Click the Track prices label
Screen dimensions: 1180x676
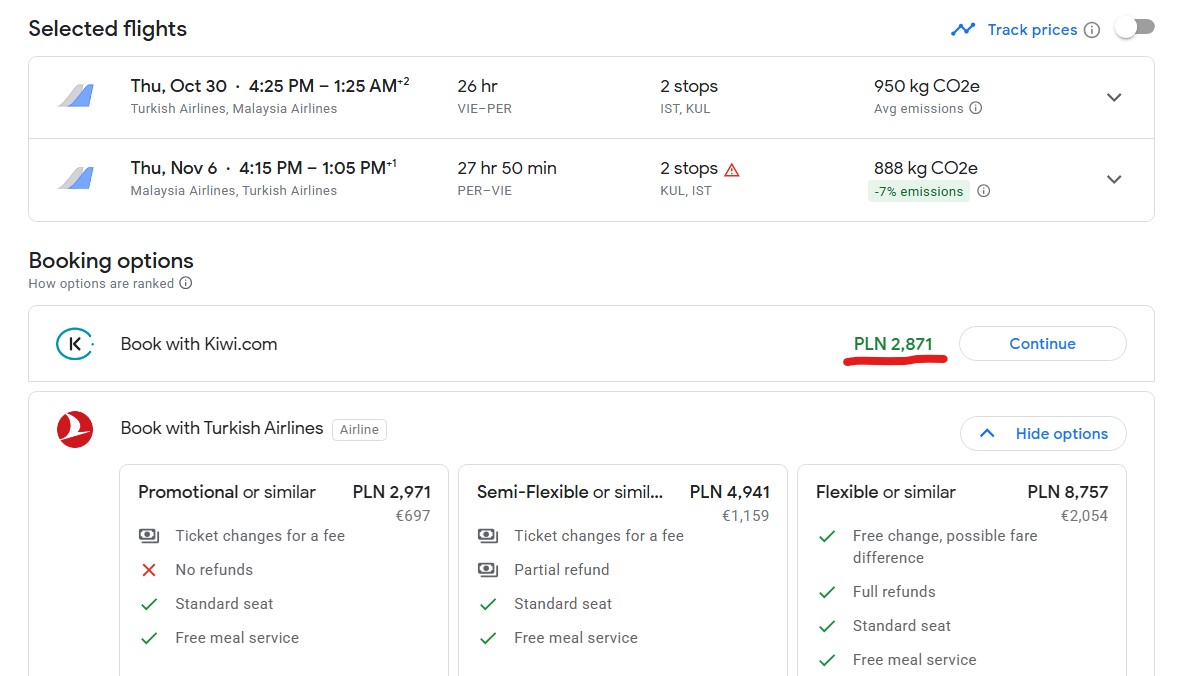pyautogui.click(x=1032, y=29)
